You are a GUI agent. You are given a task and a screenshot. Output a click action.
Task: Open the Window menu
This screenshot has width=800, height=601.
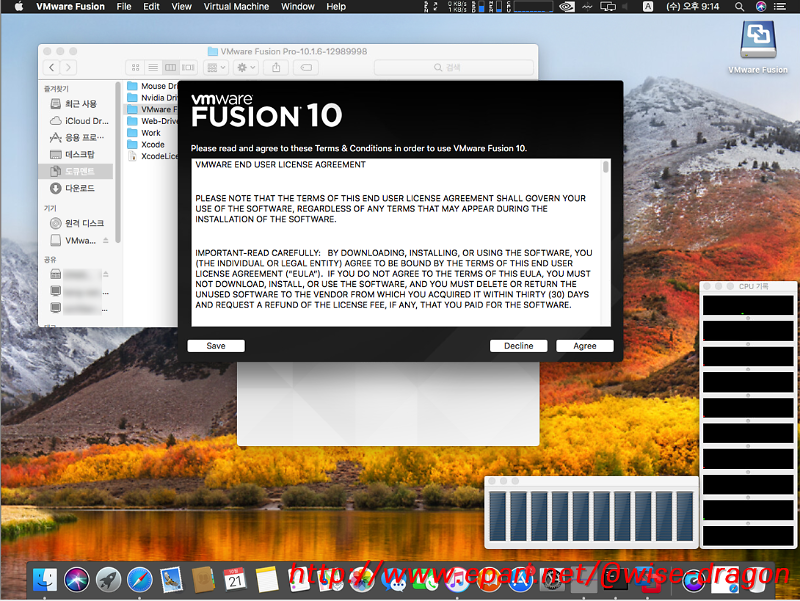297,7
